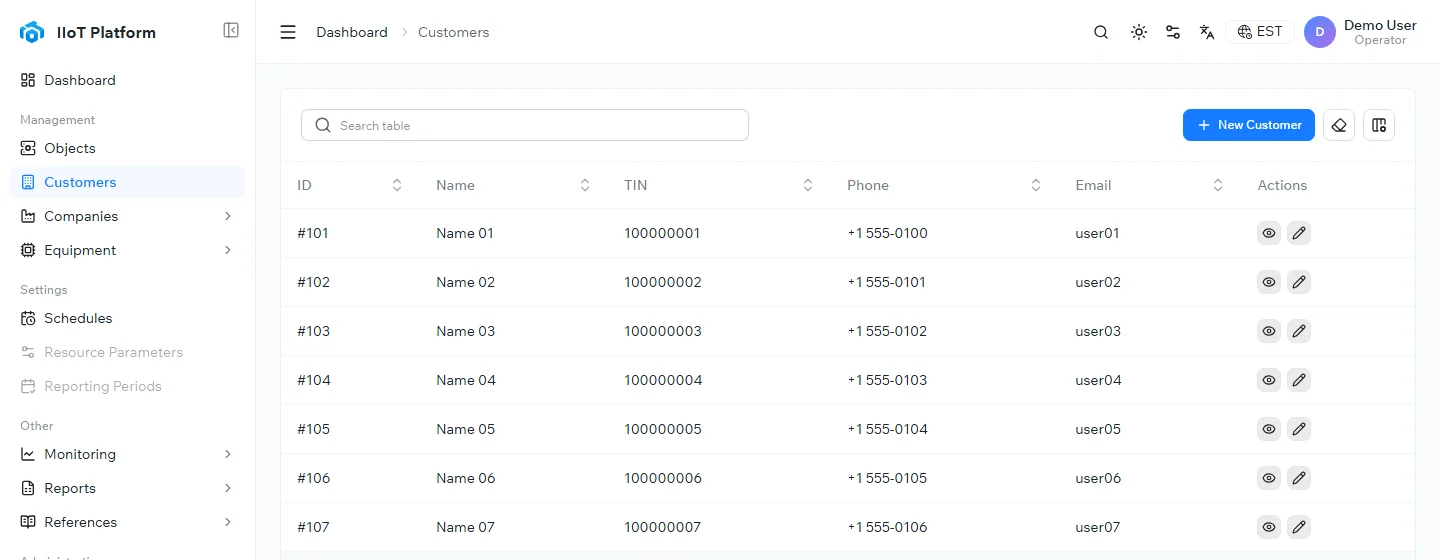Screen dimensions: 1440x560
Task: Click the New Customer button
Action: pyautogui.click(x=1249, y=125)
